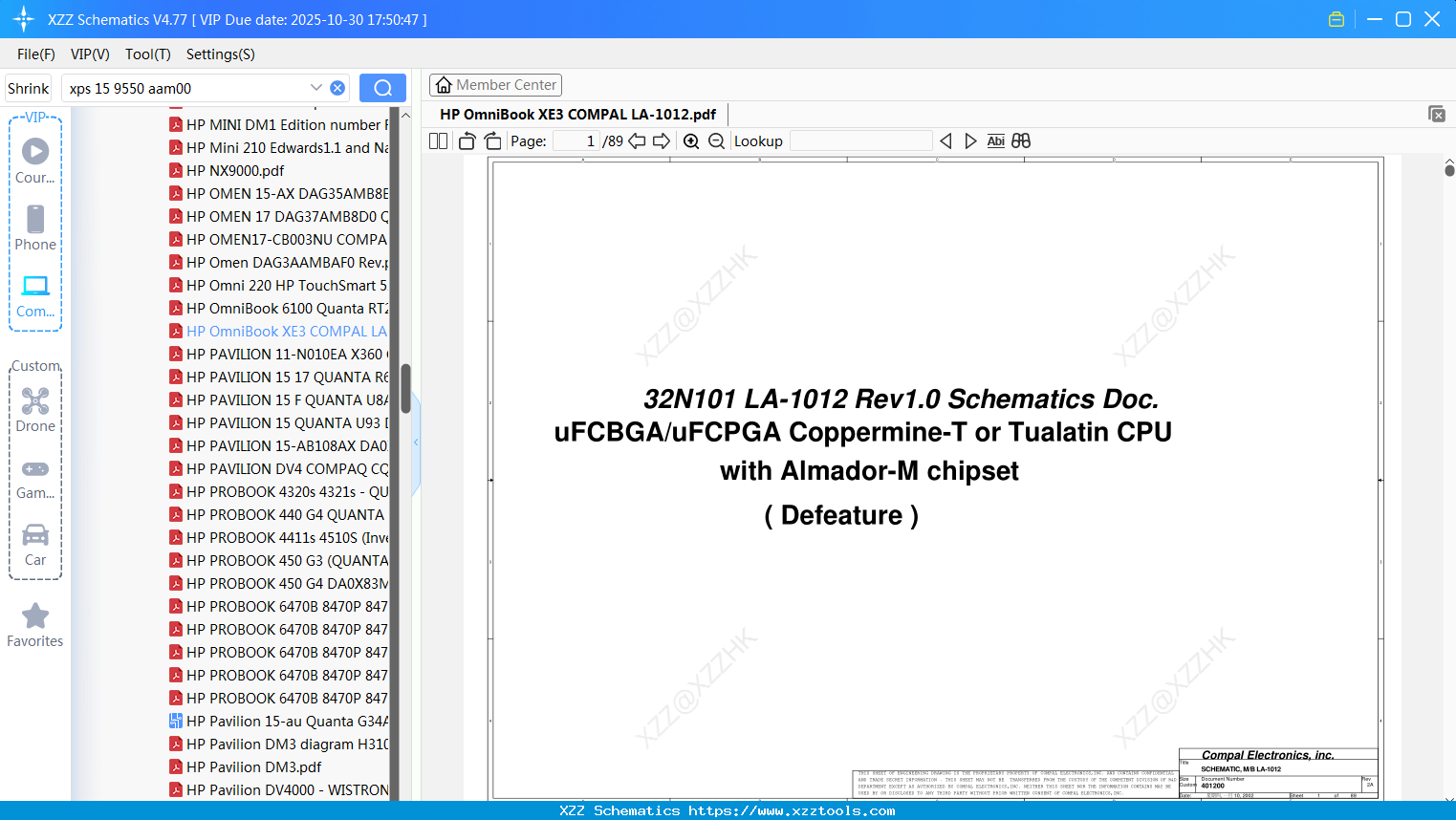The image size is (1456, 820).
Task: Zoom out of the schematic
Action: tap(716, 141)
